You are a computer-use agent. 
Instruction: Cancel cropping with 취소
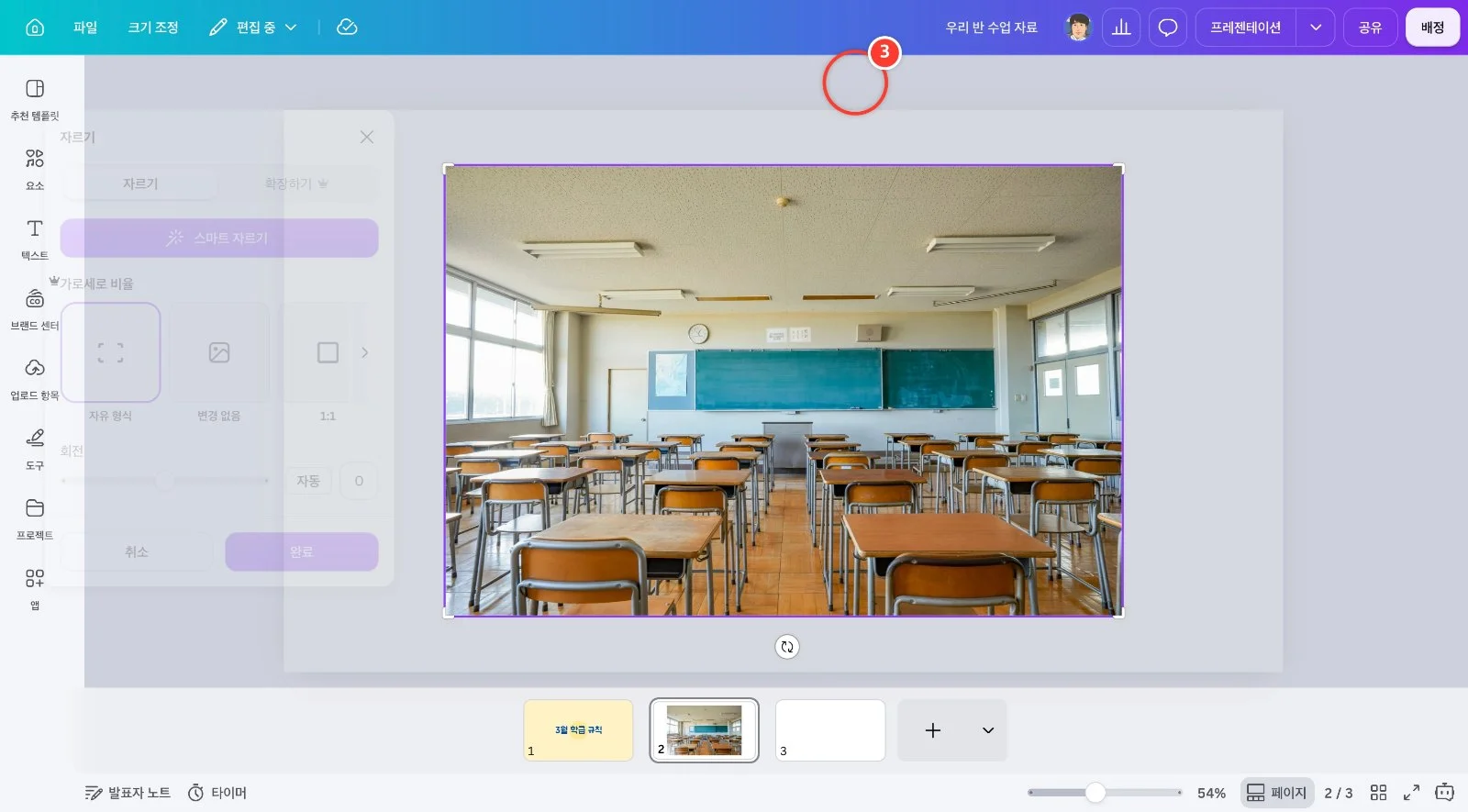(137, 551)
